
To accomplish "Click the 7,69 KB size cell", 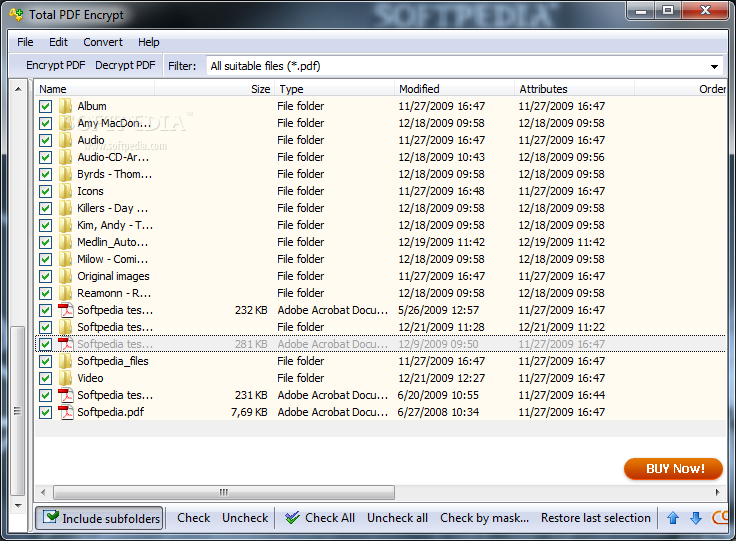I will coord(249,412).
